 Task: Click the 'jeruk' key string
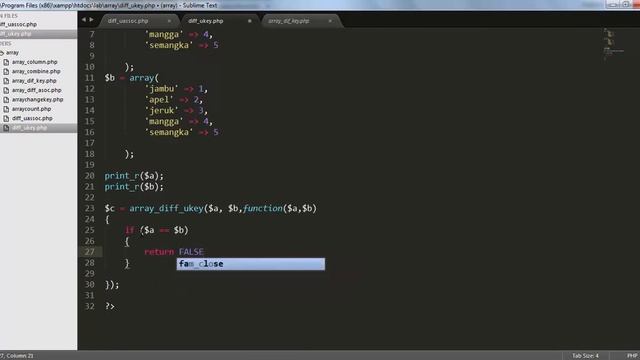click(x=162, y=111)
